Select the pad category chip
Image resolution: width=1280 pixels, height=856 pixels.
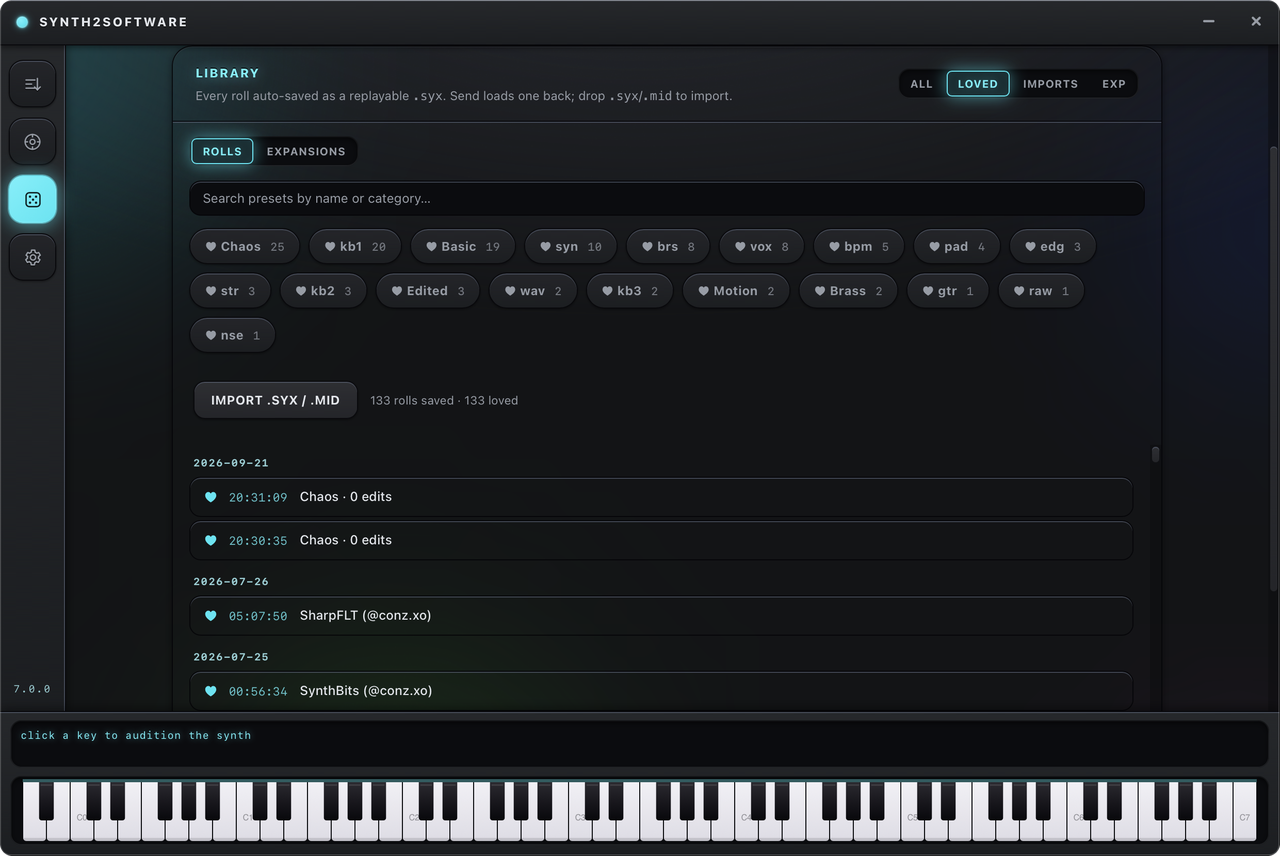(957, 246)
